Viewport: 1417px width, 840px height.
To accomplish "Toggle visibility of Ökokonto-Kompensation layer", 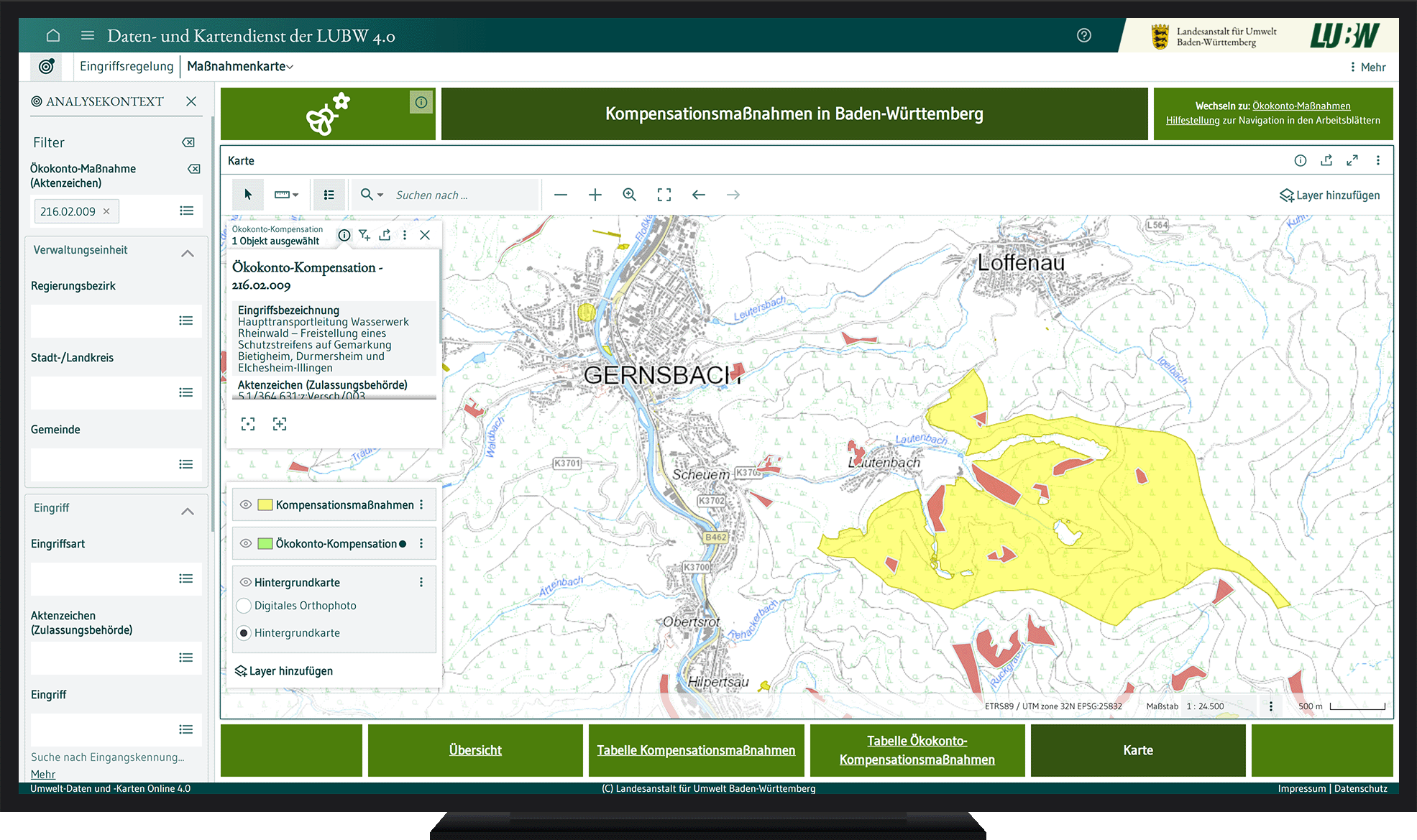I will tap(246, 543).
